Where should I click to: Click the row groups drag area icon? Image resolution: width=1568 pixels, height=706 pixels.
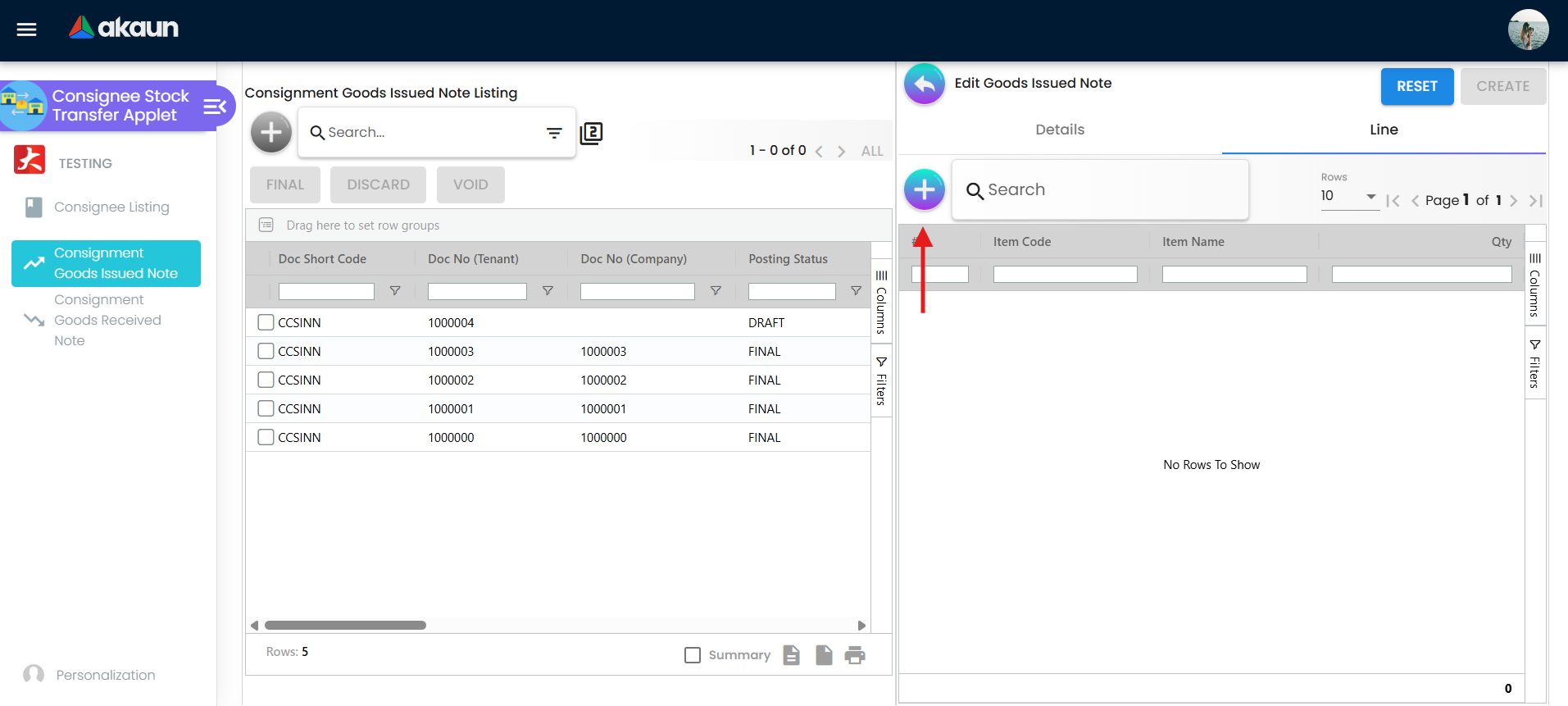pos(266,225)
